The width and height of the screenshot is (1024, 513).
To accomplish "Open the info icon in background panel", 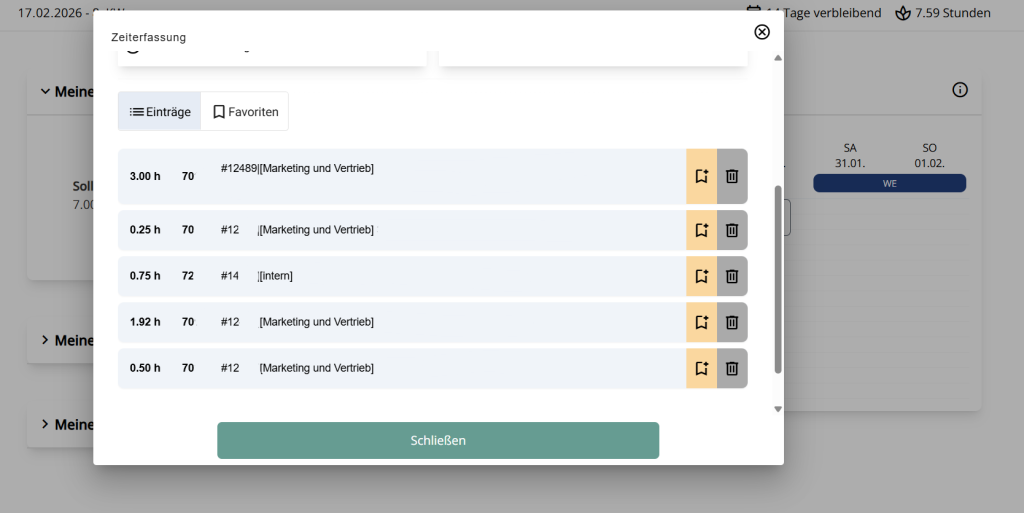I will pos(959,90).
